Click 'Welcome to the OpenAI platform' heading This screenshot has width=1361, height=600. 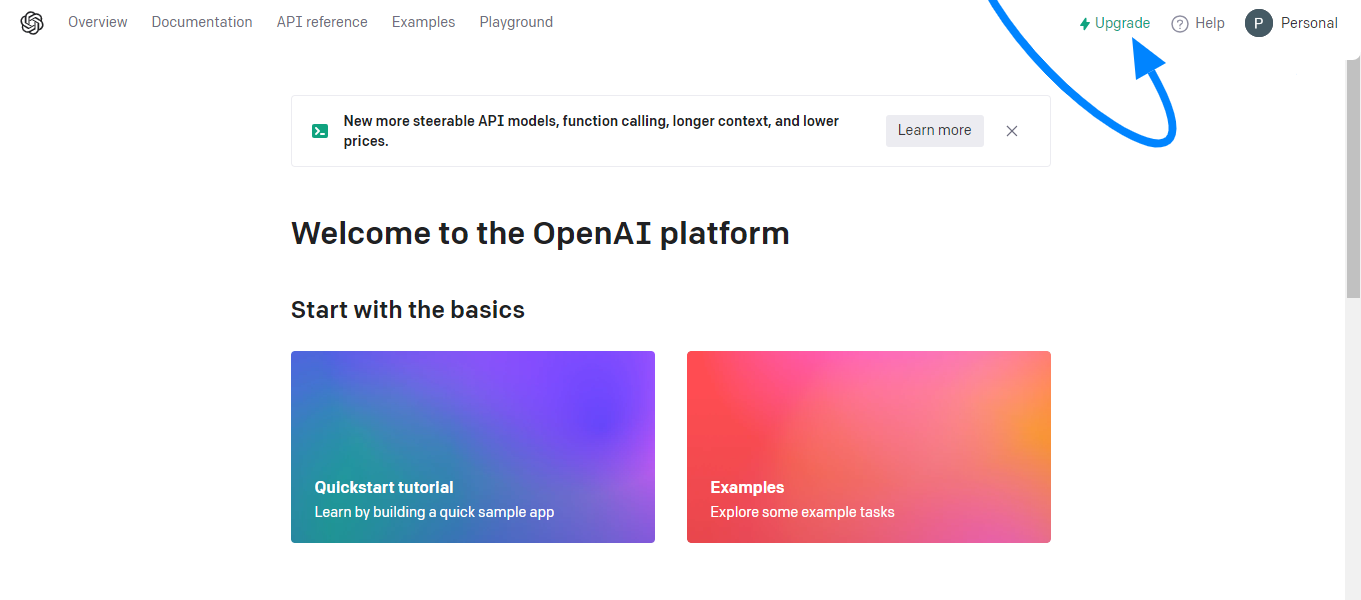540,233
